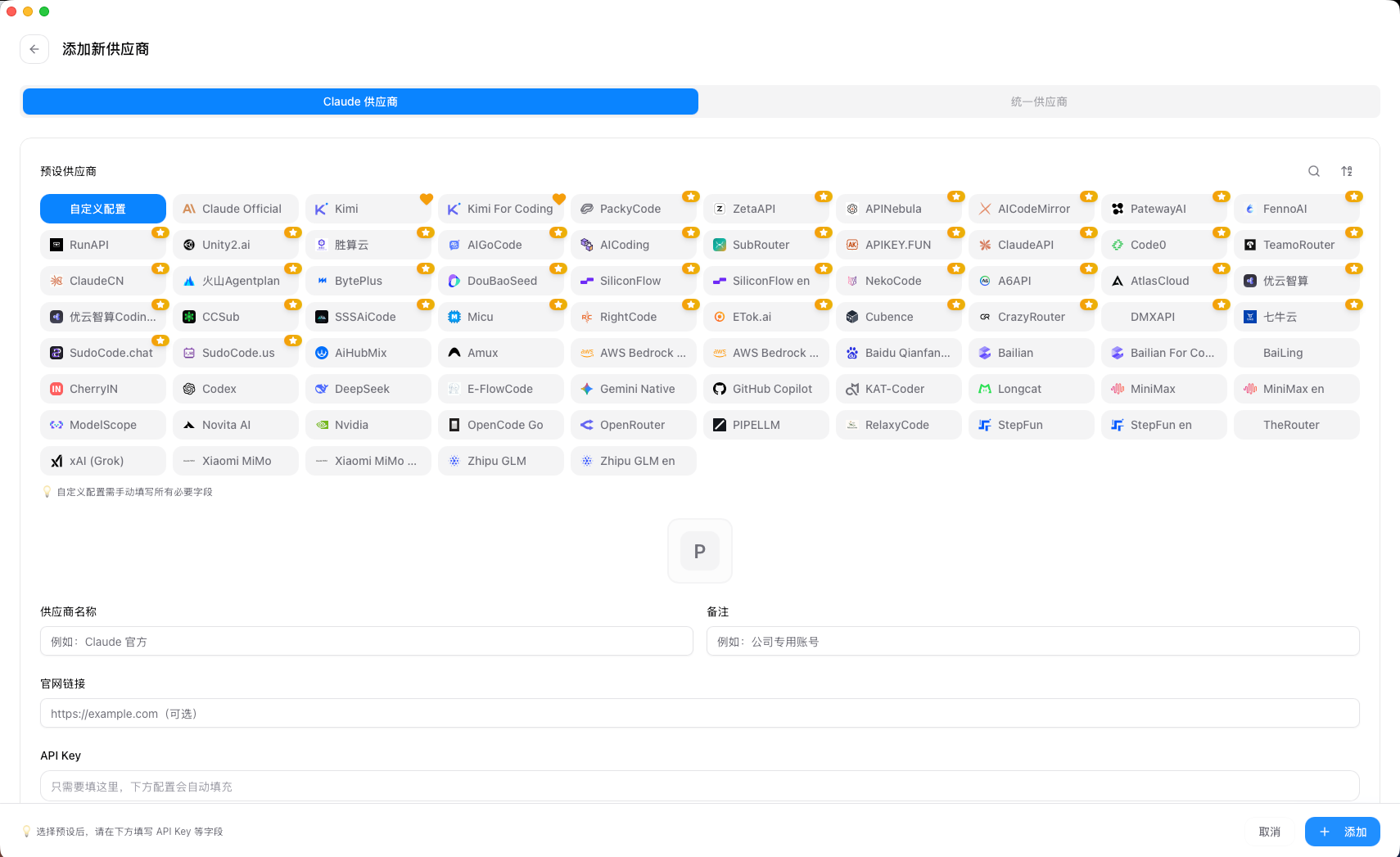Click into the API Key field
This screenshot has width=1400, height=857.
[x=700, y=786]
